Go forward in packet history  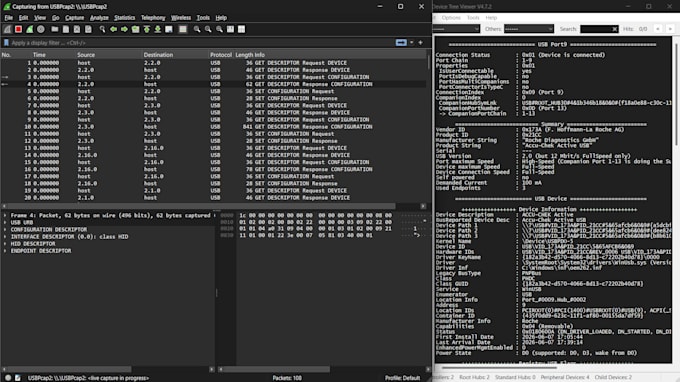pyautogui.click(x=124, y=29)
